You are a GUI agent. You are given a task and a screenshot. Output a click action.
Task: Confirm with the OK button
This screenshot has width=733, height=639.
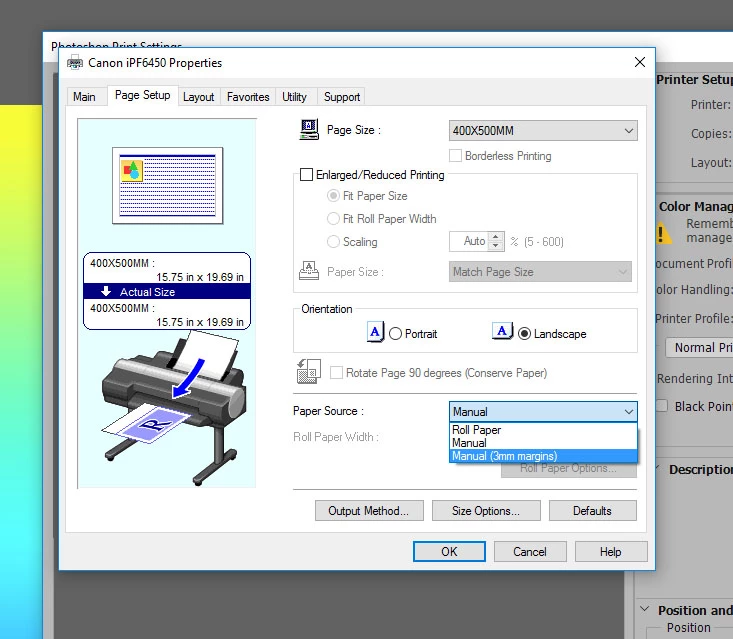click(449, 552)
